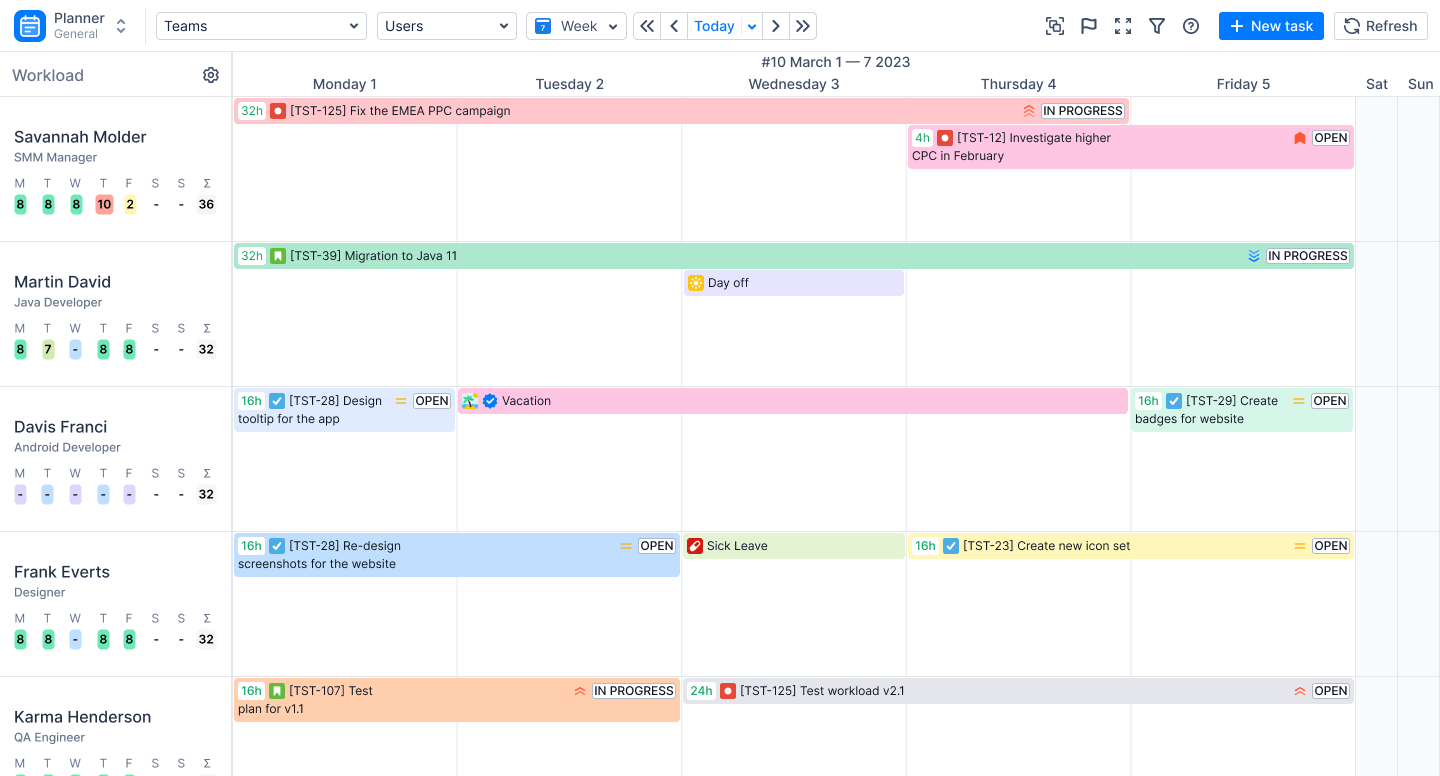The height and width of the screenshot is (776, 1440).
Task: Click checkbox icon on TST-23 Create new icon set
Action: pyautogui.click(x=951, y=546)
